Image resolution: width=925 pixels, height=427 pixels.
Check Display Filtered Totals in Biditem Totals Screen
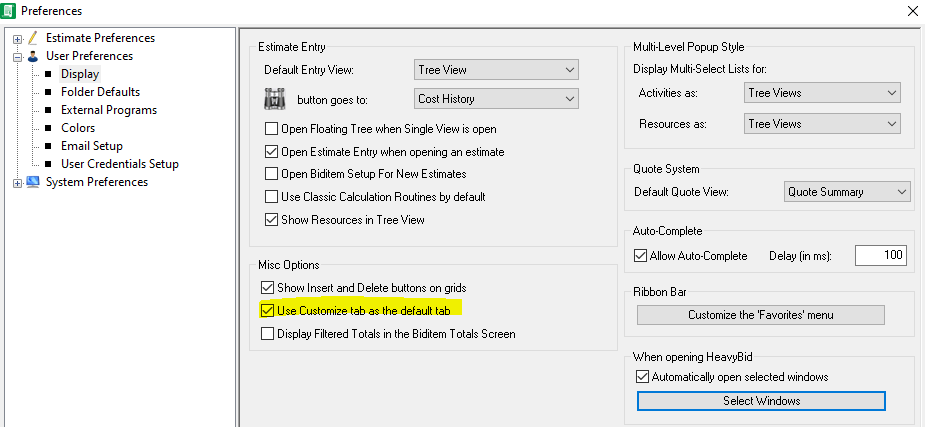[x=267, y=334]
